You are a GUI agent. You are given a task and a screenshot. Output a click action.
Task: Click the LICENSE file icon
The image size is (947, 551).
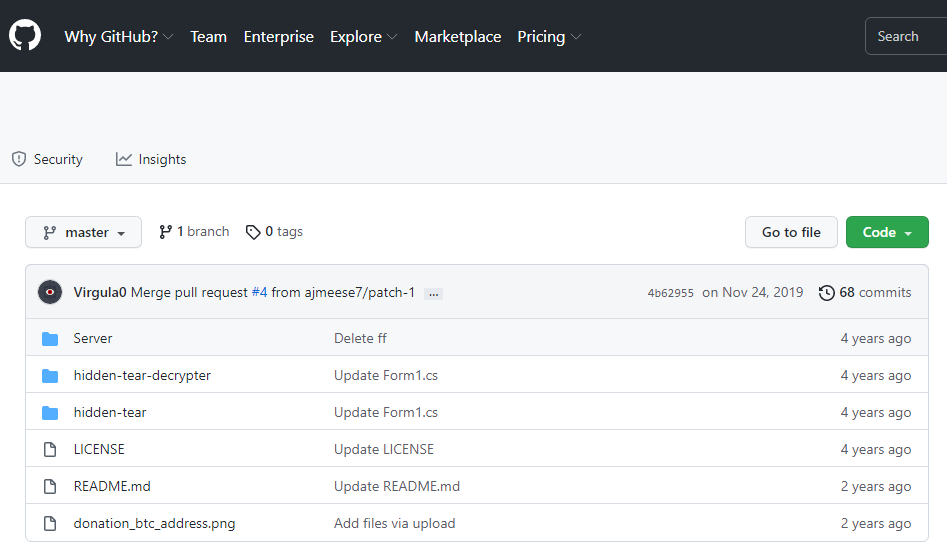(50, 450)
